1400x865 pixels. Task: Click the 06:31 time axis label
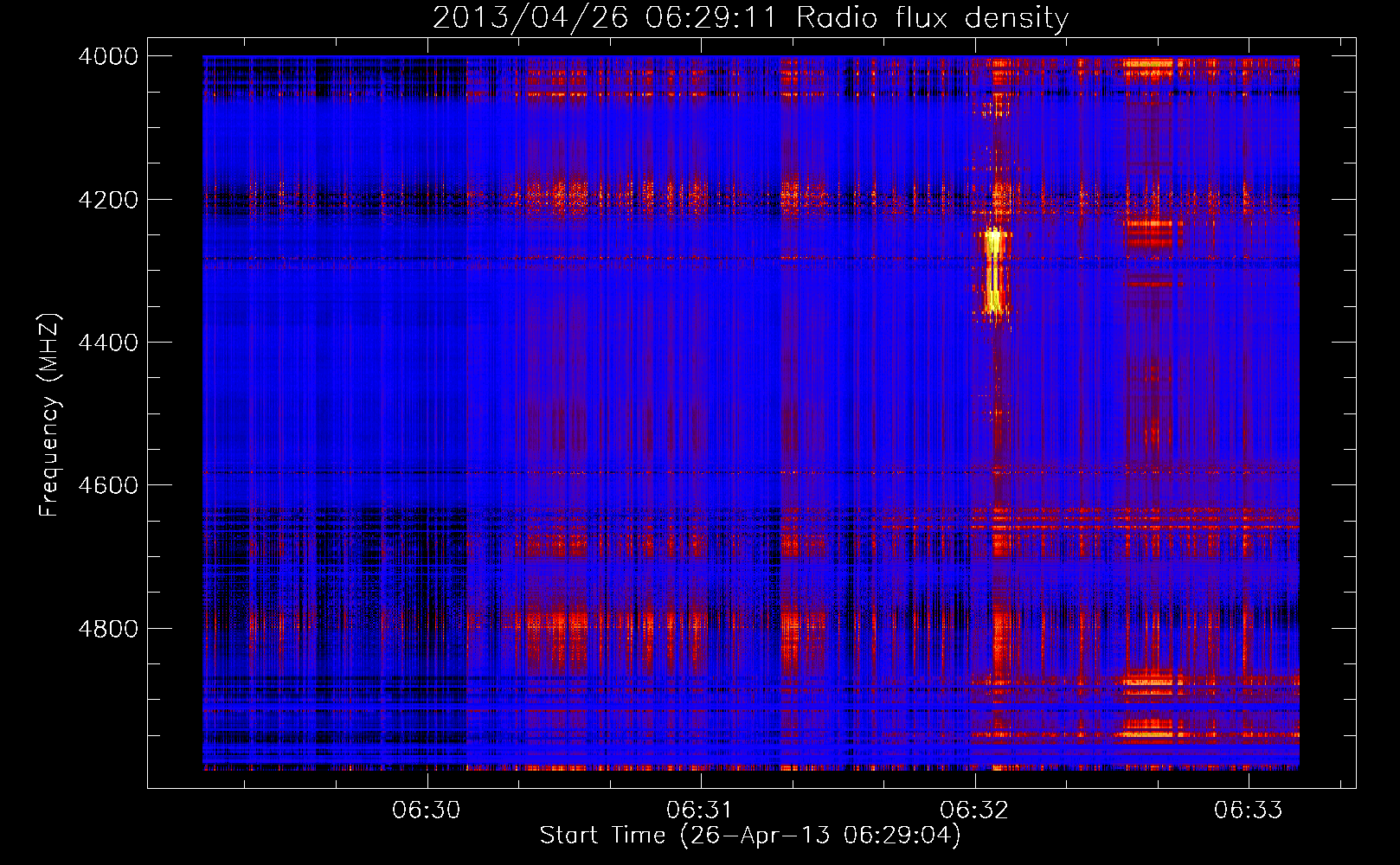click(x=700, y=811)
